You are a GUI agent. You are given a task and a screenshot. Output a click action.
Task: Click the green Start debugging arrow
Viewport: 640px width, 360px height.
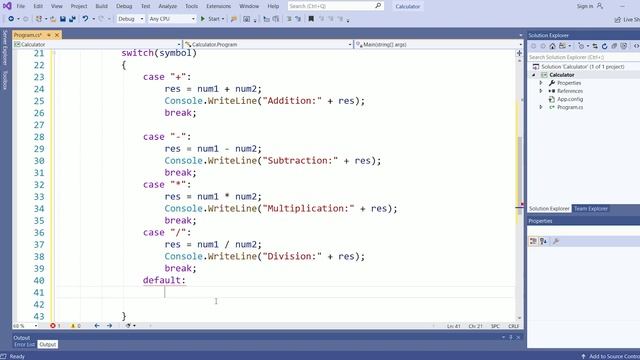(202, 19)
